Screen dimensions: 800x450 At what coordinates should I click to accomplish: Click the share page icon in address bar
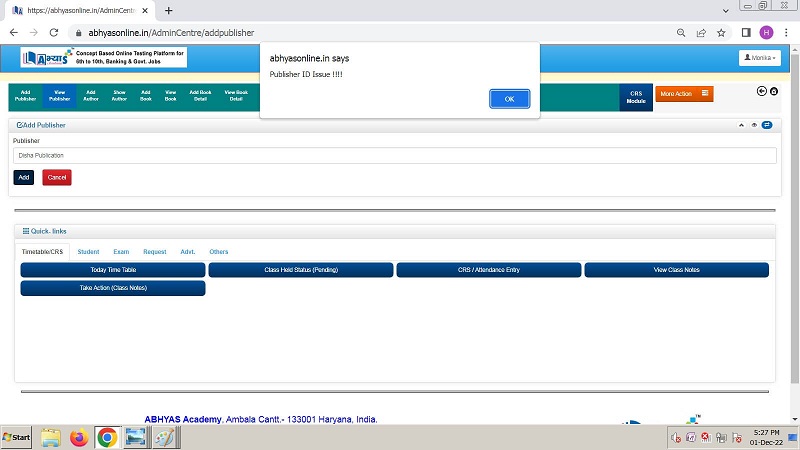tap(701, 32)
